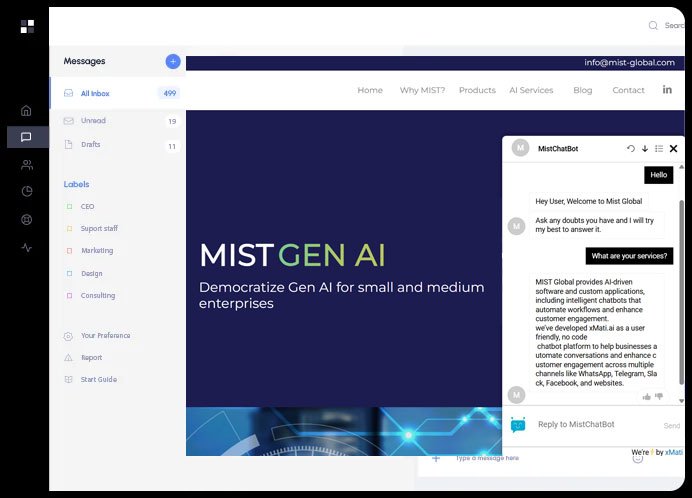This screenshot has height=498, width=692.
Task: Like the chatbot response with thumbs up
Action: pos(647,397)
